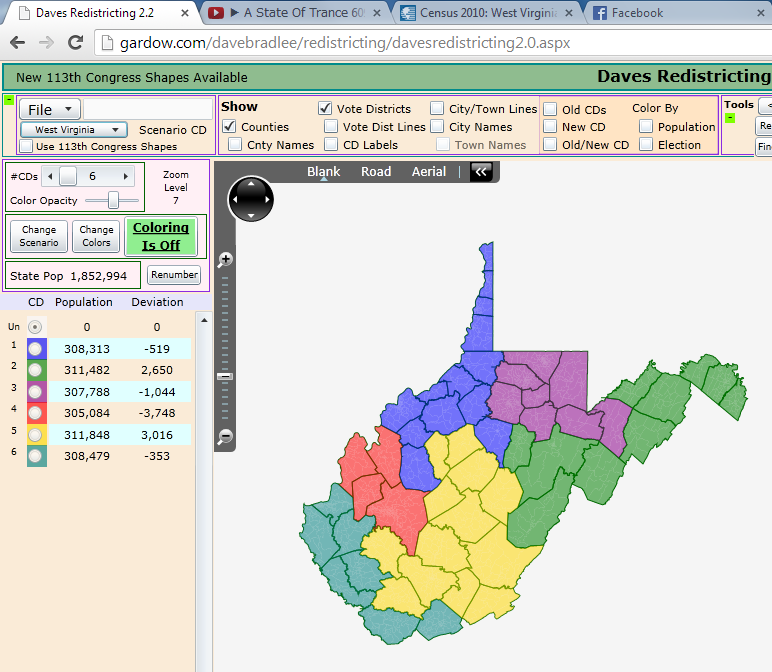The image size is (772, 672).
Task: Click the browser address bar URL
Action: (330, 44)
